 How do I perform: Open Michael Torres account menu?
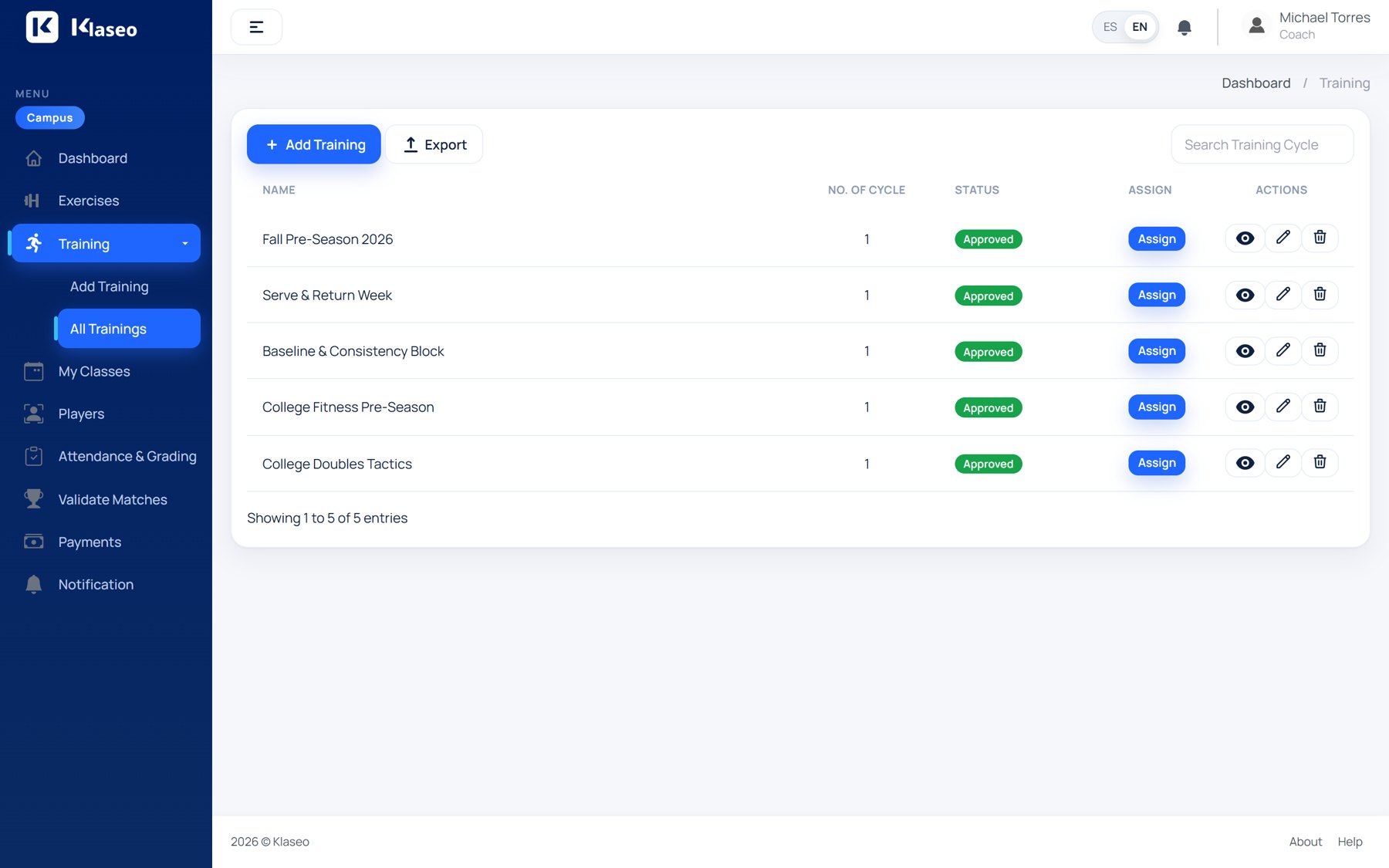point(1324,25)
